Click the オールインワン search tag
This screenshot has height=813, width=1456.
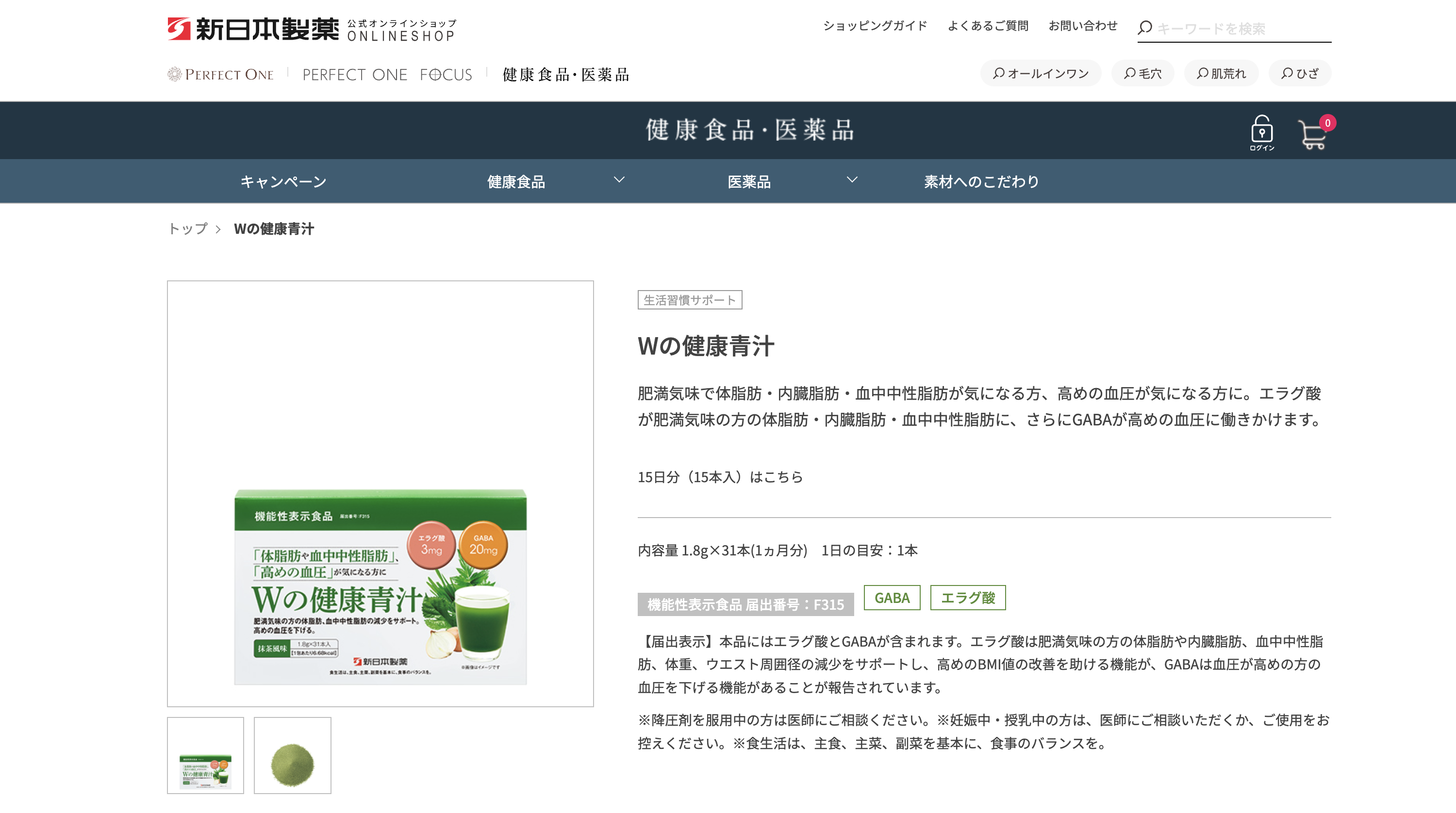click(x=1041, y=73)
